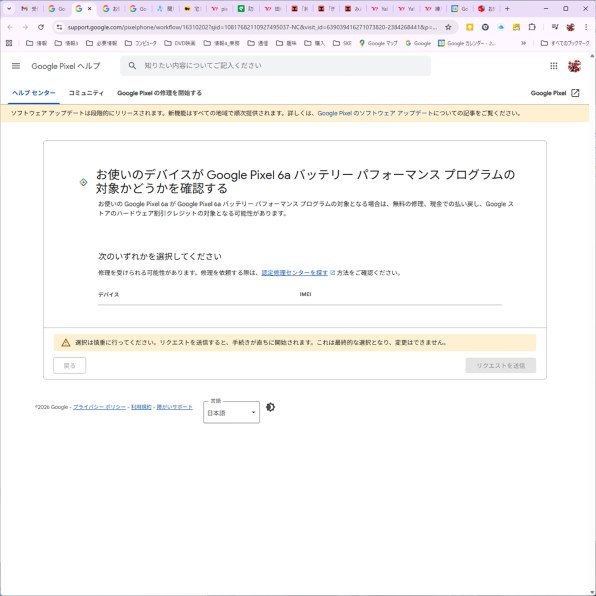The height and width of the screenshot is (596, 596).
Task: Open the hamburger main menu in Pixel Help
Action: (x=16, y=66)
